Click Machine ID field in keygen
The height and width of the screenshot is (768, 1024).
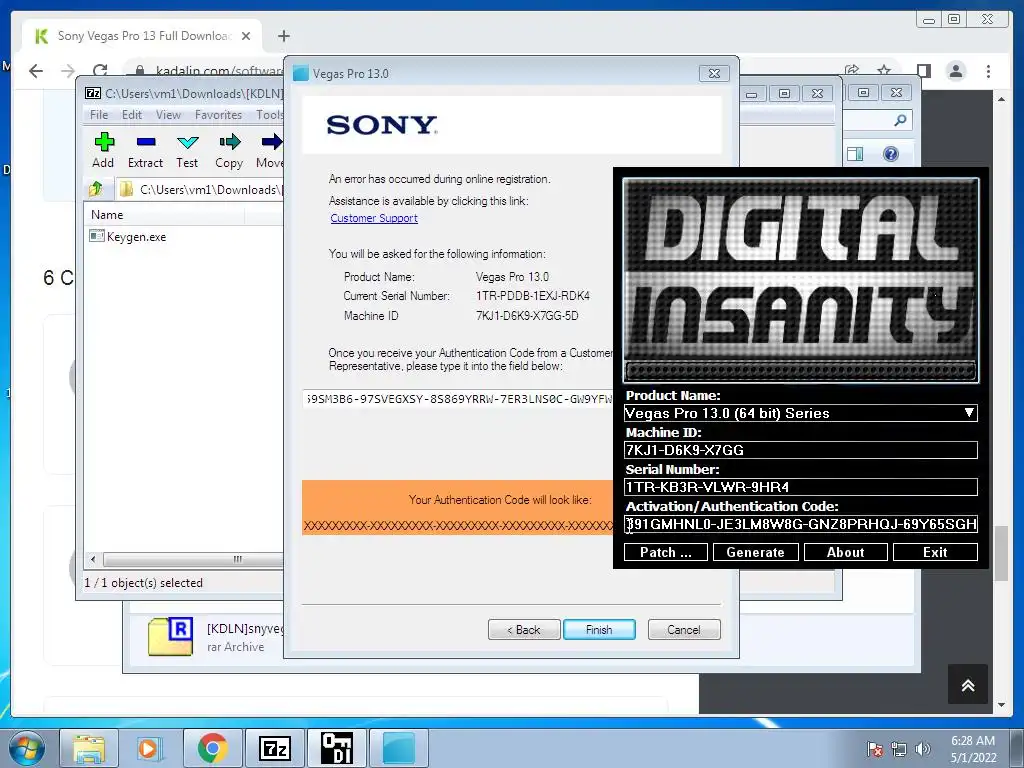click(x=800, y=450)
